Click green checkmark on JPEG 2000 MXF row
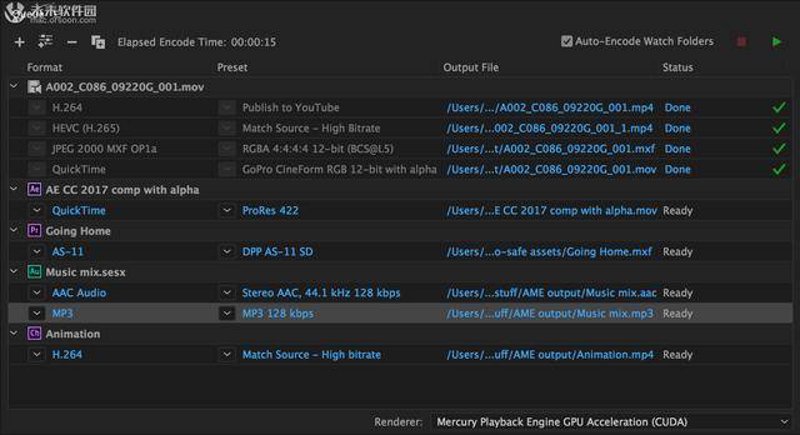Viewport: 800px width, 435px height. (x=779, y=148)
